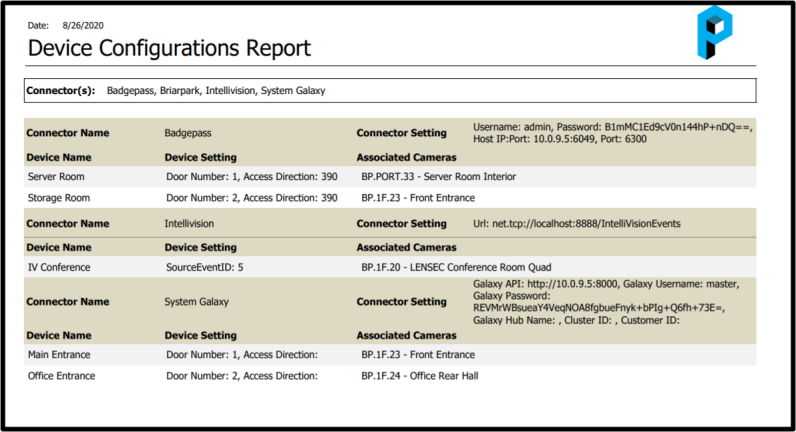Select Badgepass connector setting with admin username
This screenshot has height=432, width=796.
613,133
